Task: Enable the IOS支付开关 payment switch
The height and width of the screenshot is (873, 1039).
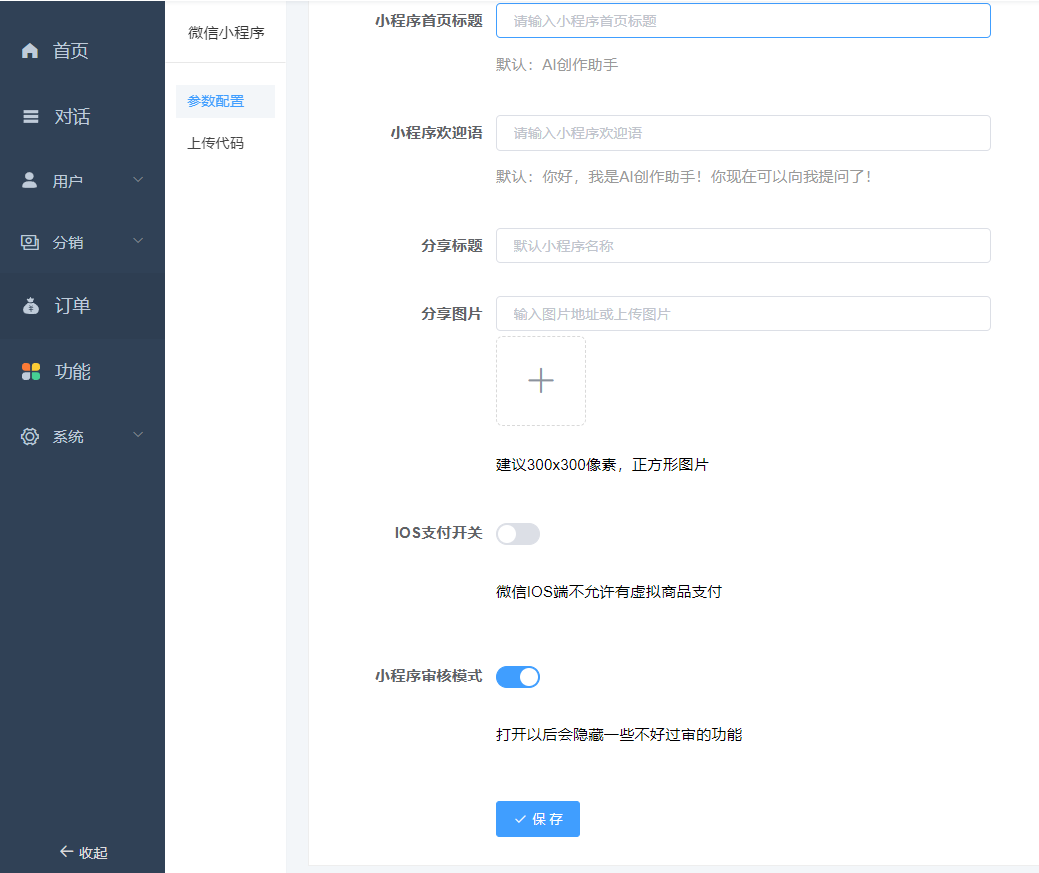Action: click(518, 533)
